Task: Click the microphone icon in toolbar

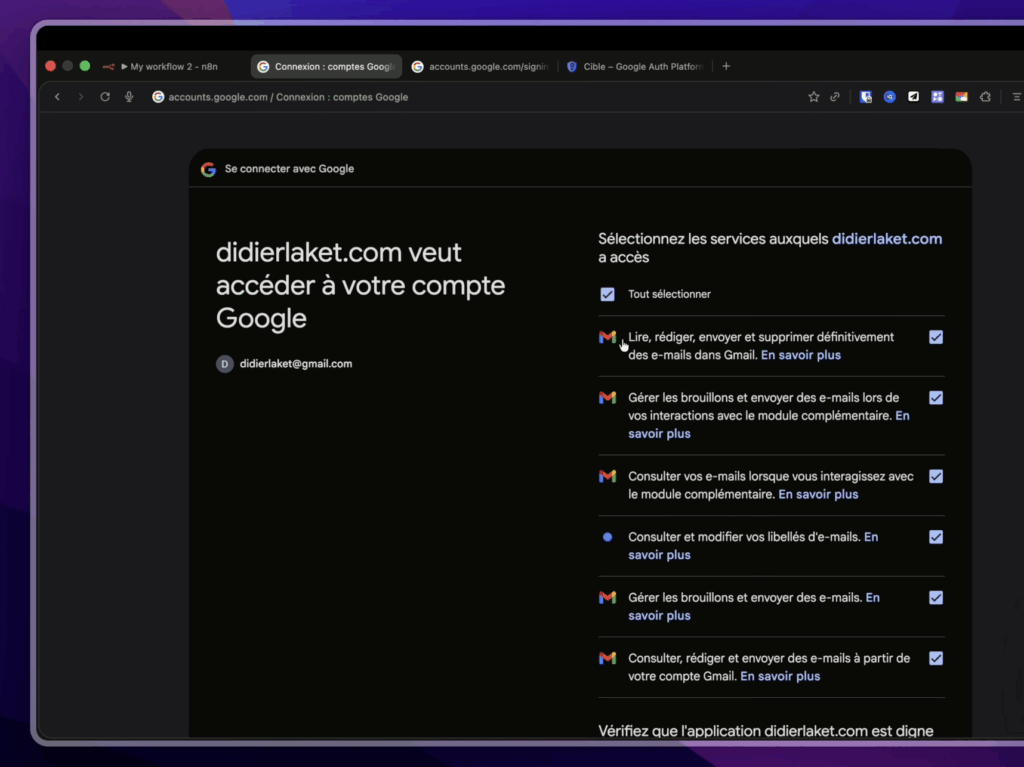Action: (129, 97)
